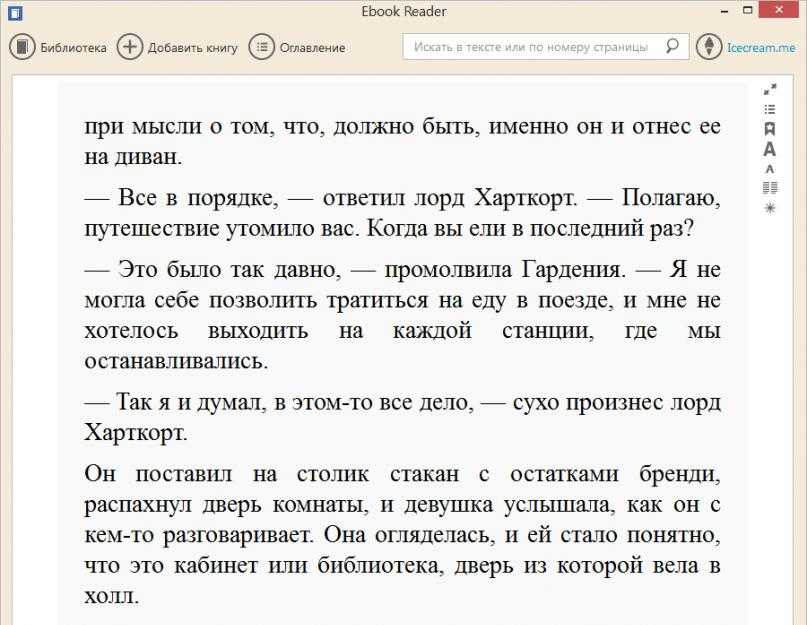
Task: Open the Библиотека library view
Action: pyautogui.click(x=58, y=47)
